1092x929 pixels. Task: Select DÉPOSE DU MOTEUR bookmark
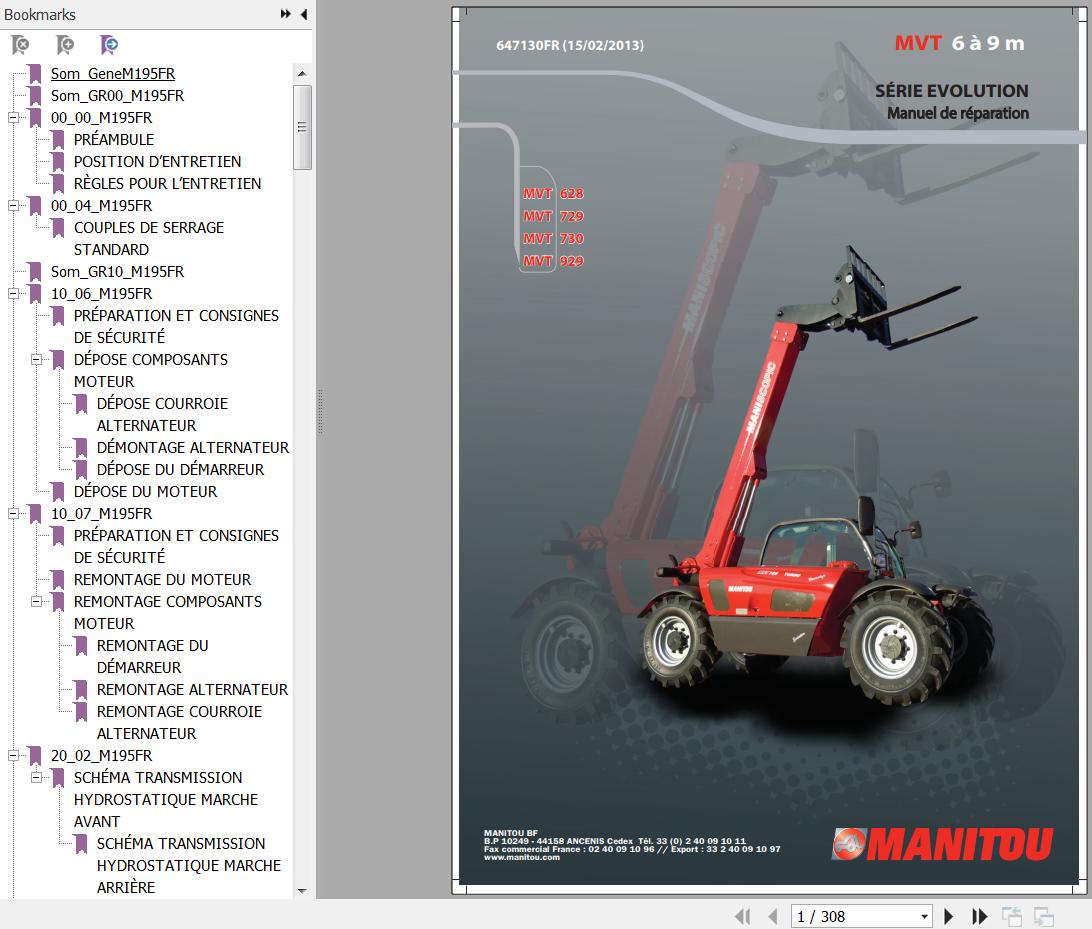coord(146,492)
